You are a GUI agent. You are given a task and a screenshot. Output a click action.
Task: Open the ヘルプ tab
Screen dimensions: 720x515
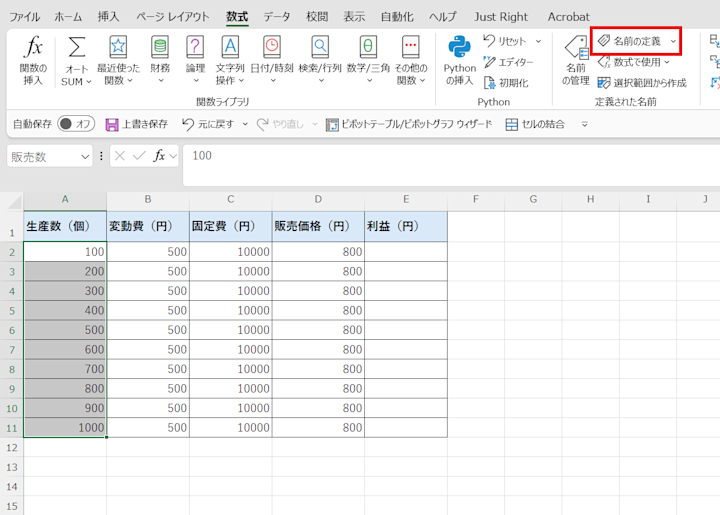[443, 17]
